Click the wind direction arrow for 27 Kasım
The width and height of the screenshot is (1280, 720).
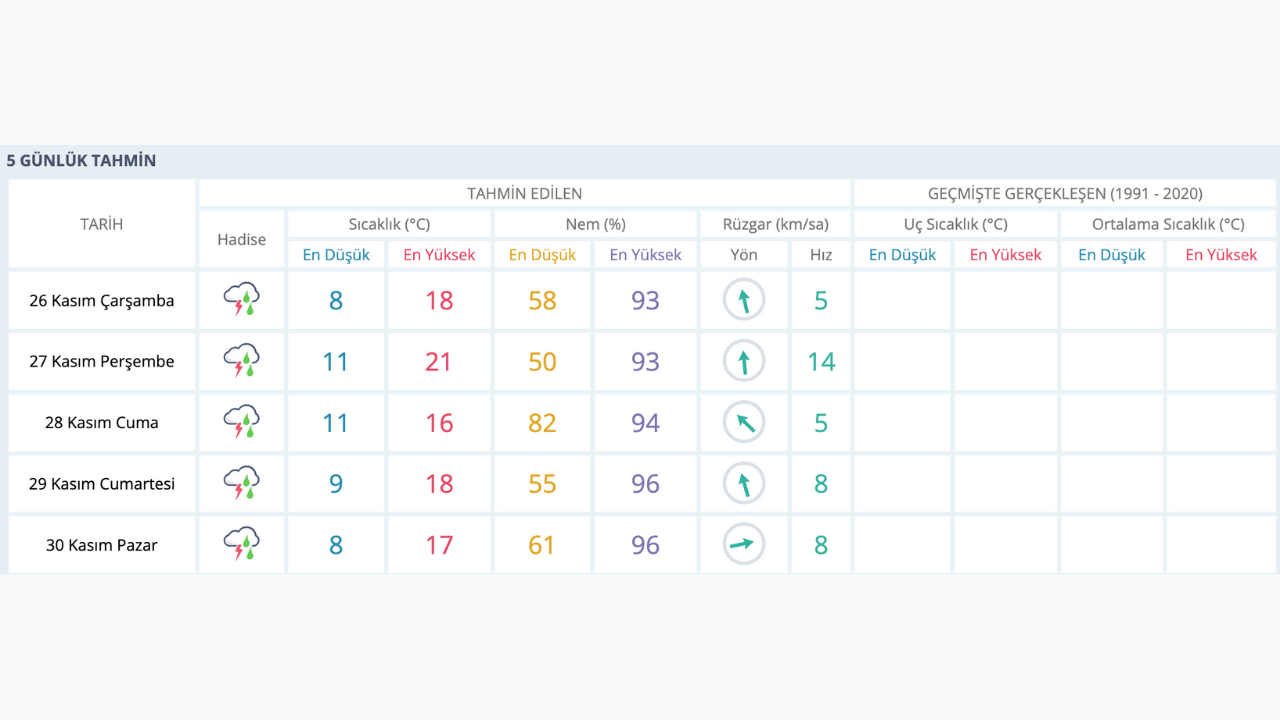tap(744, 361)
